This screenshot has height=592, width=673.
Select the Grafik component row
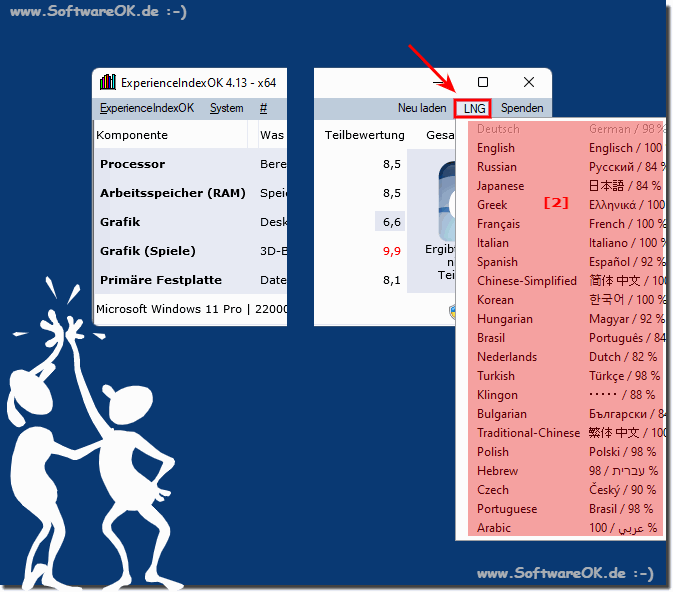tap(190, 222)
